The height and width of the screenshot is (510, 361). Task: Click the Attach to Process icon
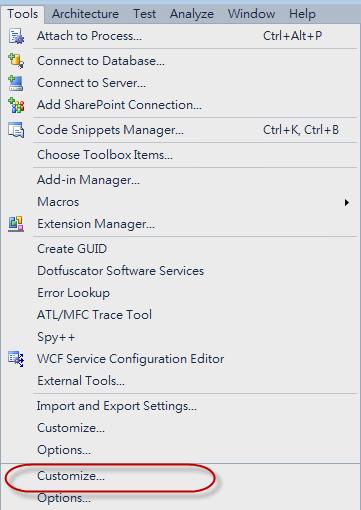click(x=16, y=36)
